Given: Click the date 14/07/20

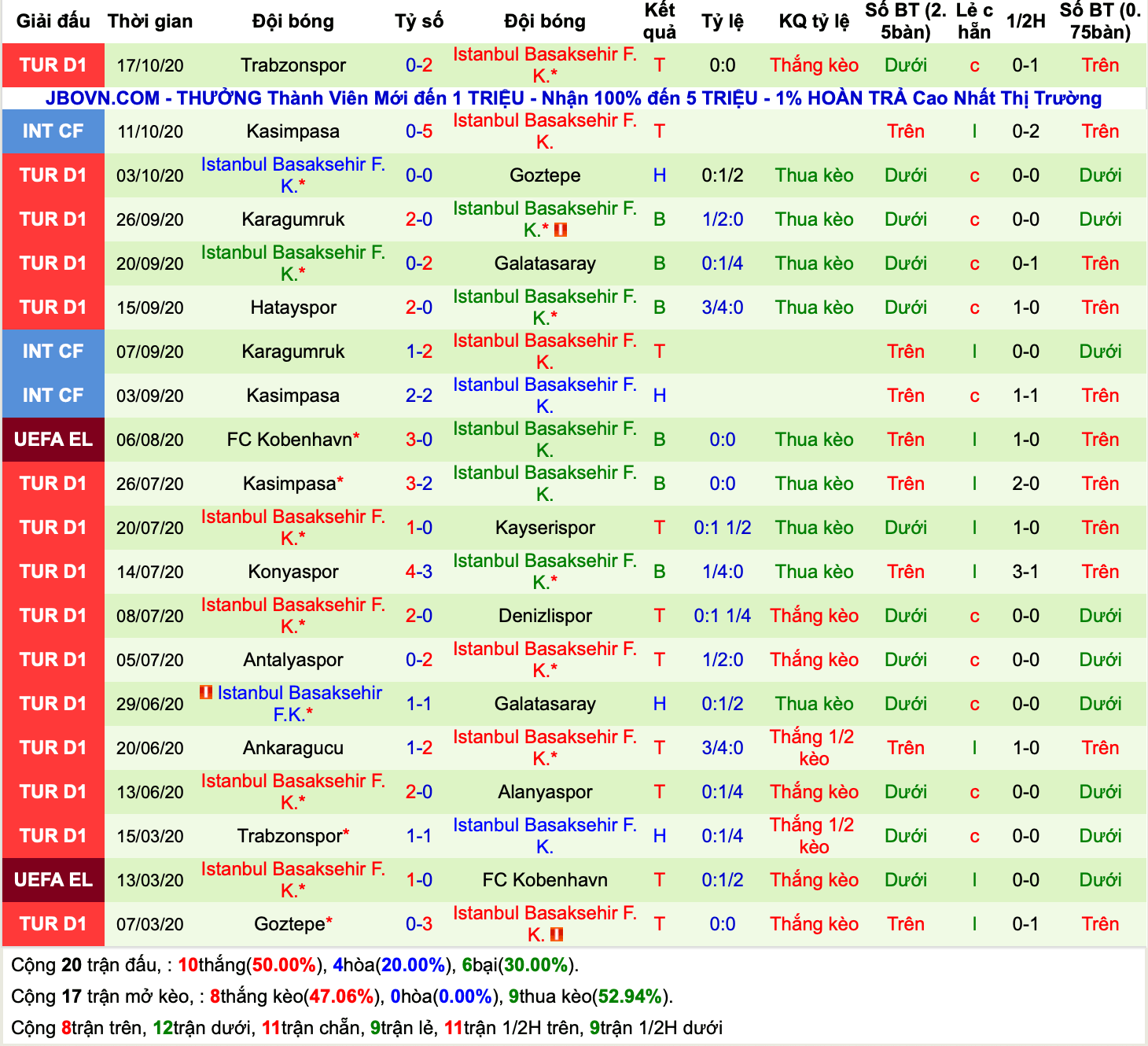Looking at the screenshot, I should 150,572.
